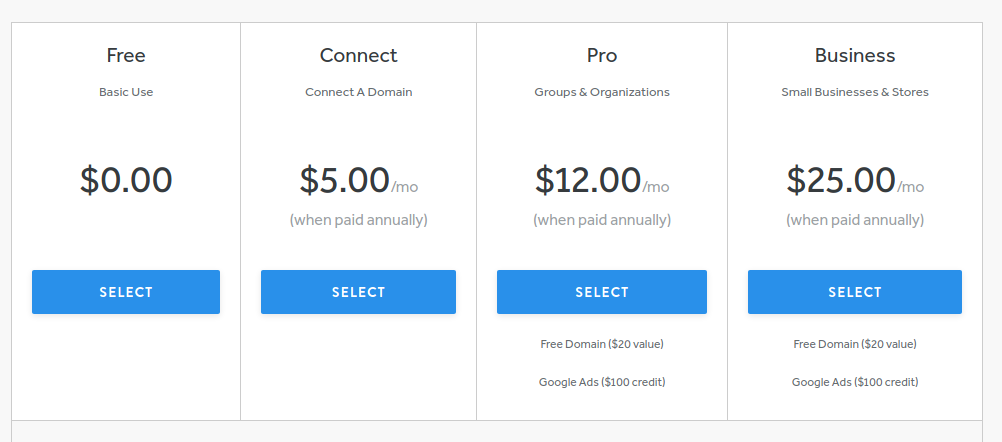The height and width of the screenshot is (442, 1002).
Task: Select the Connect plan button
Action: point(358,292)
